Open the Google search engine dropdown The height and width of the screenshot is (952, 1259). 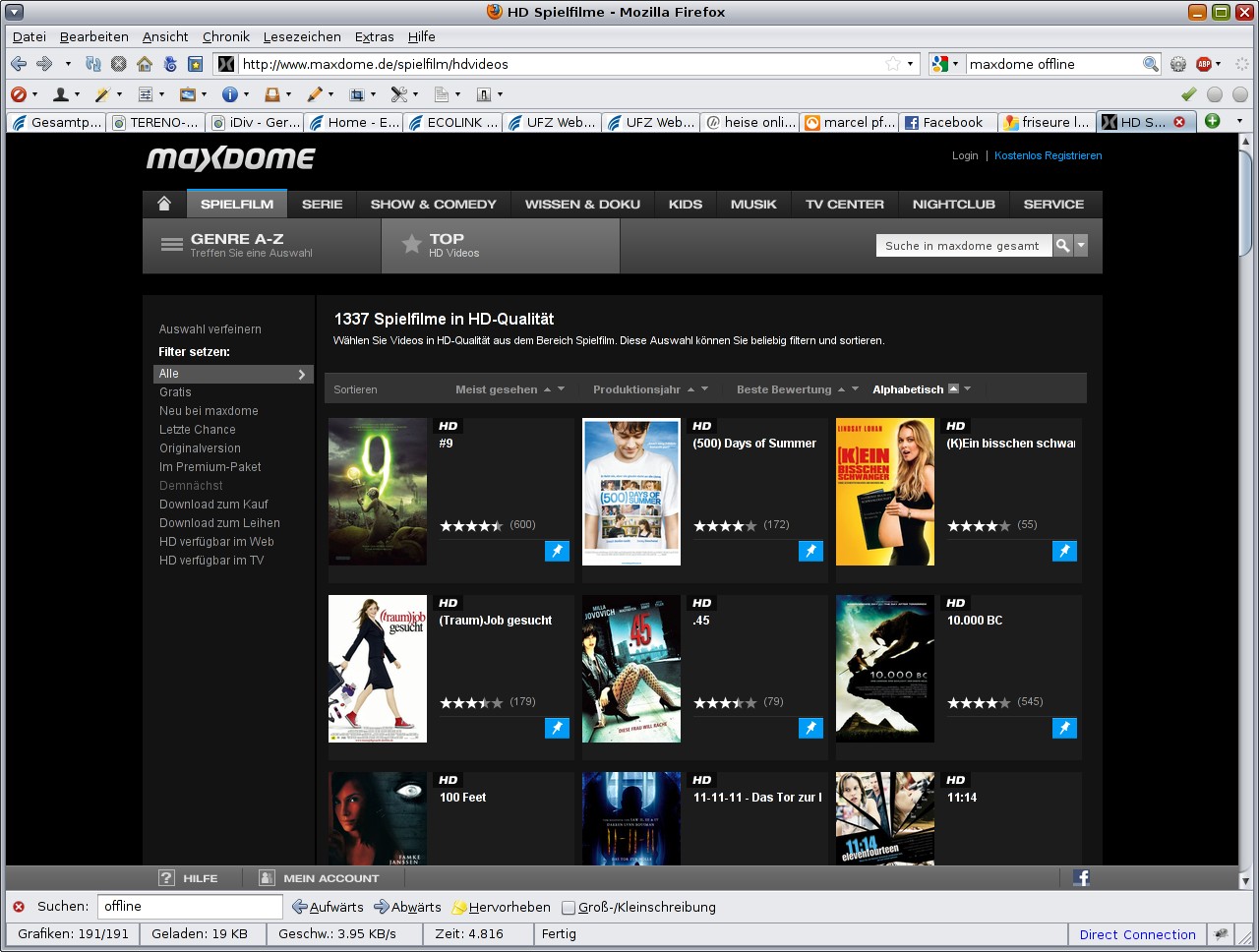tap(945, 64)
